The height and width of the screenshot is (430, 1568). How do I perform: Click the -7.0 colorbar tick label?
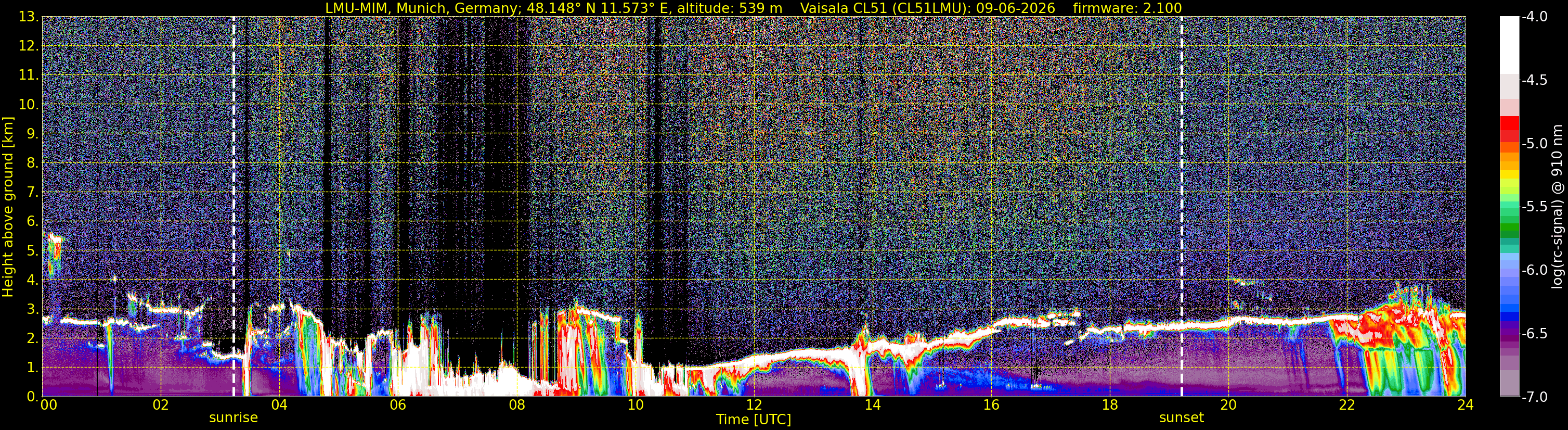(x=1535, y=397)
